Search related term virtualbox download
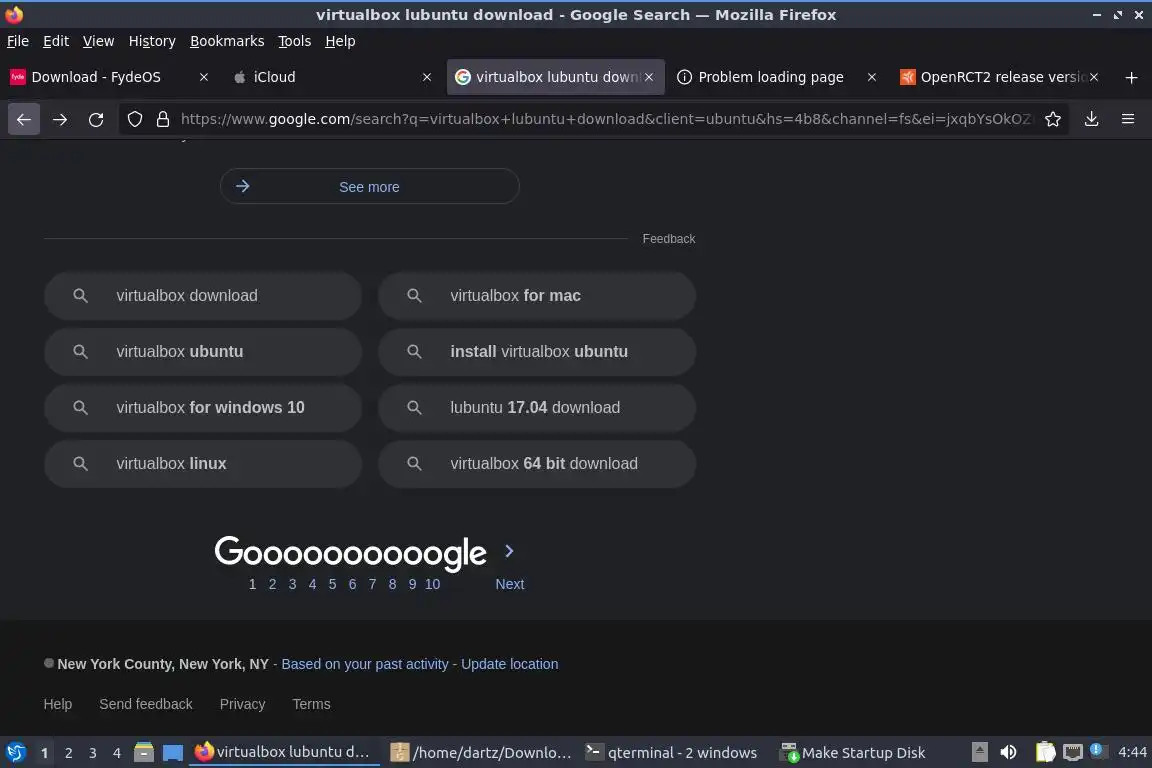 203,295
